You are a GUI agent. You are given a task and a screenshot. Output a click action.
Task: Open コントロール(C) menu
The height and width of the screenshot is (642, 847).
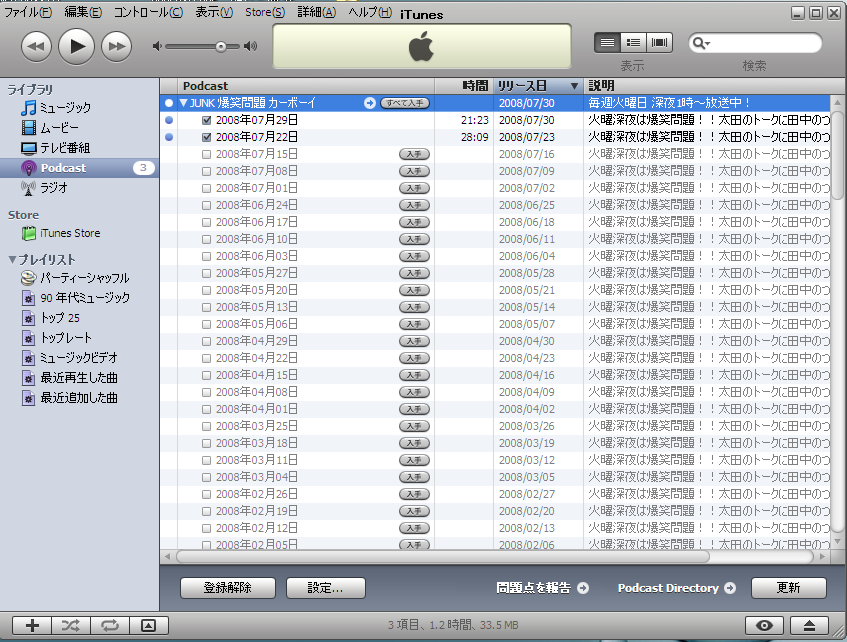(x=149, y=12)
